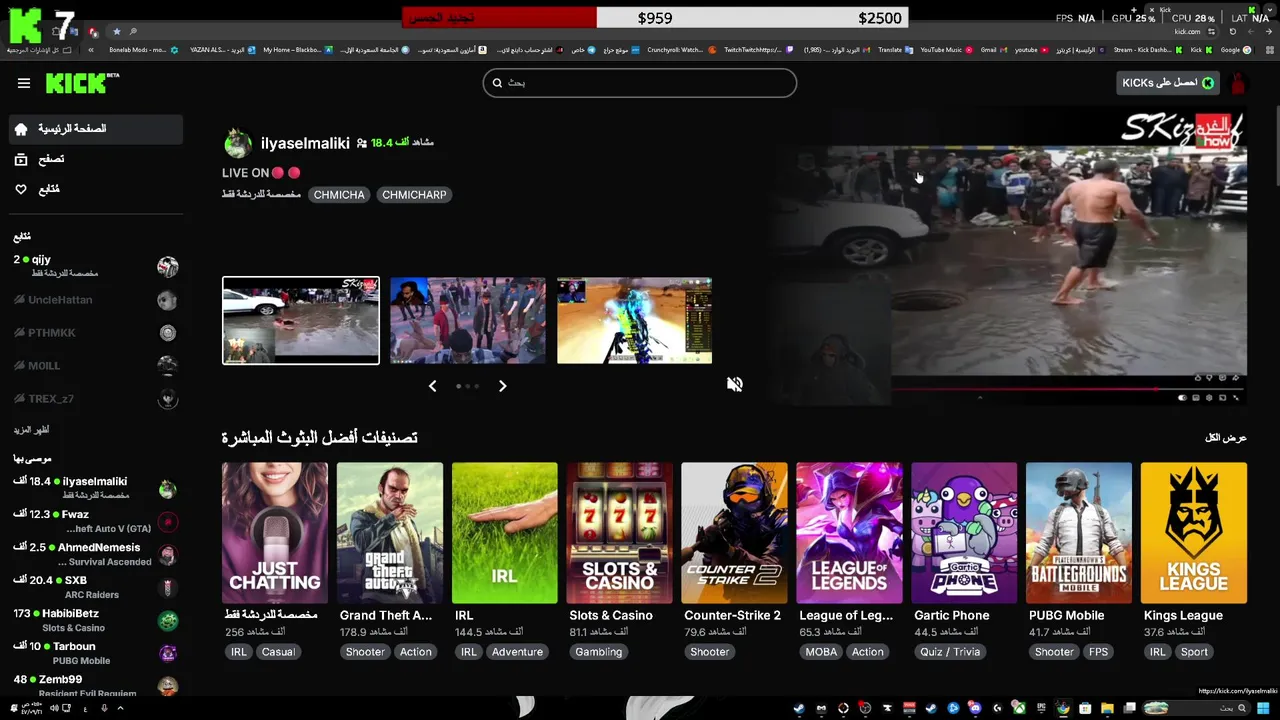This screenshot has height=720, width=1280.
Task: Open File Explorer from the taskbar
Action: tap(1107, 708)
